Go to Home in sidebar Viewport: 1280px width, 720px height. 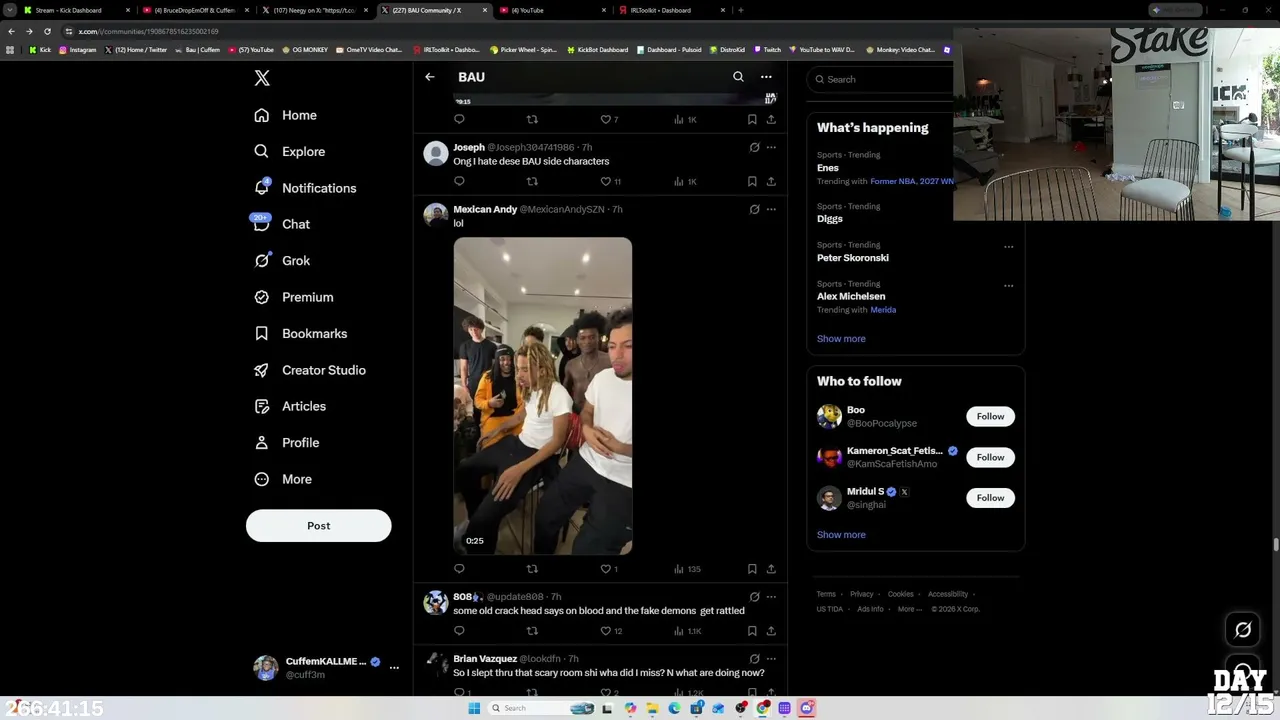286,115
